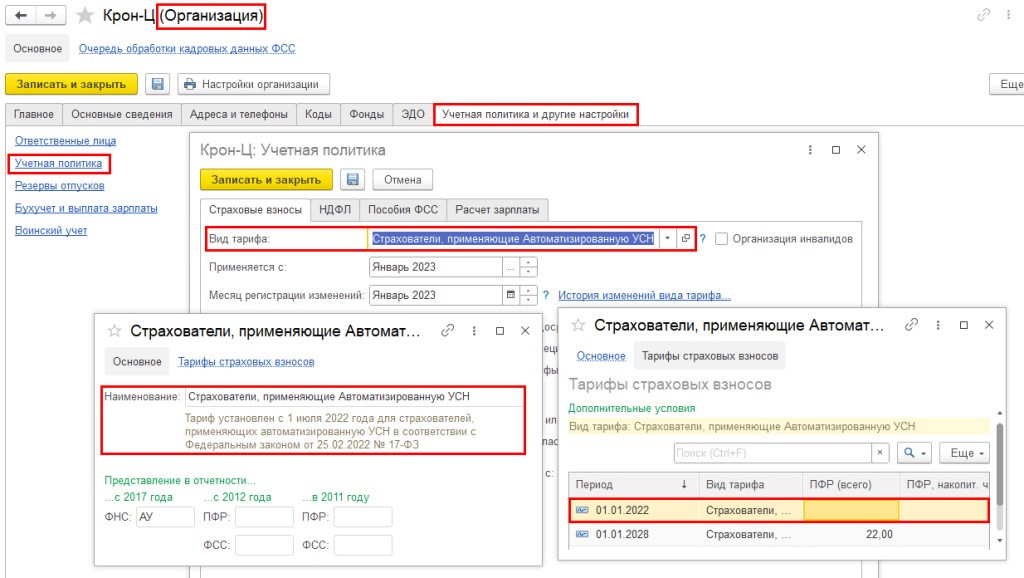Open calendar picker for Месяц регистрации изменений
Viewport: 1024px width, 578px height.
[511, 295]
